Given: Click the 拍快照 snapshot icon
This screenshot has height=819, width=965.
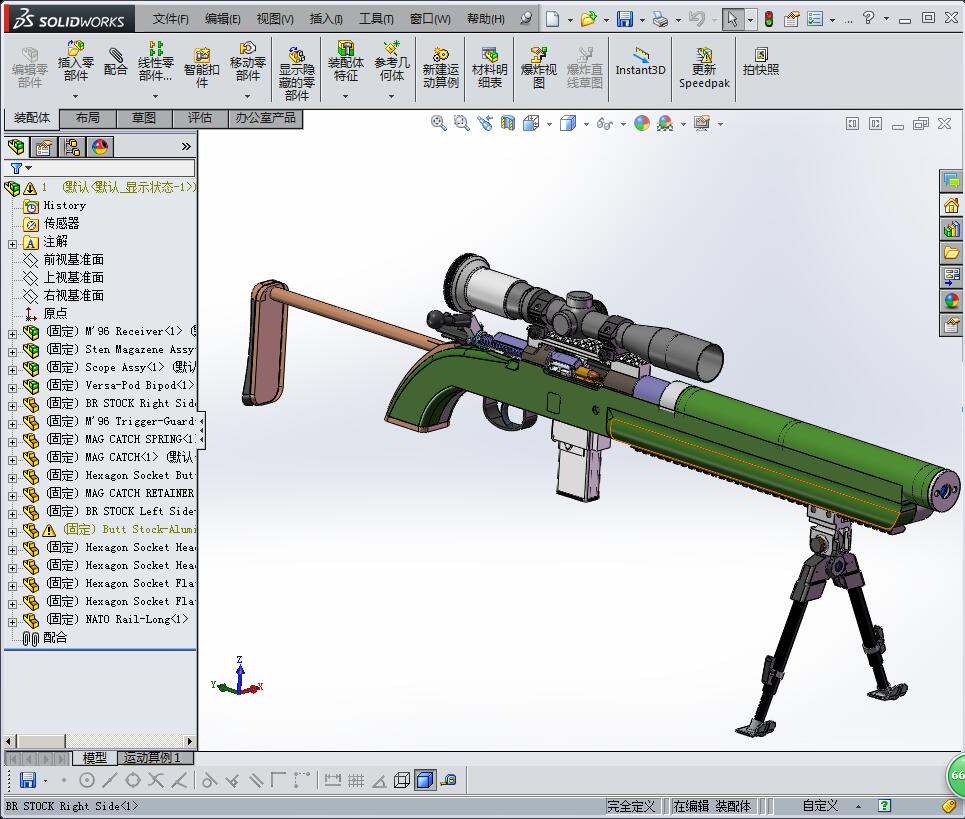Looking at the screenshot, I should (x=760, y=62).
